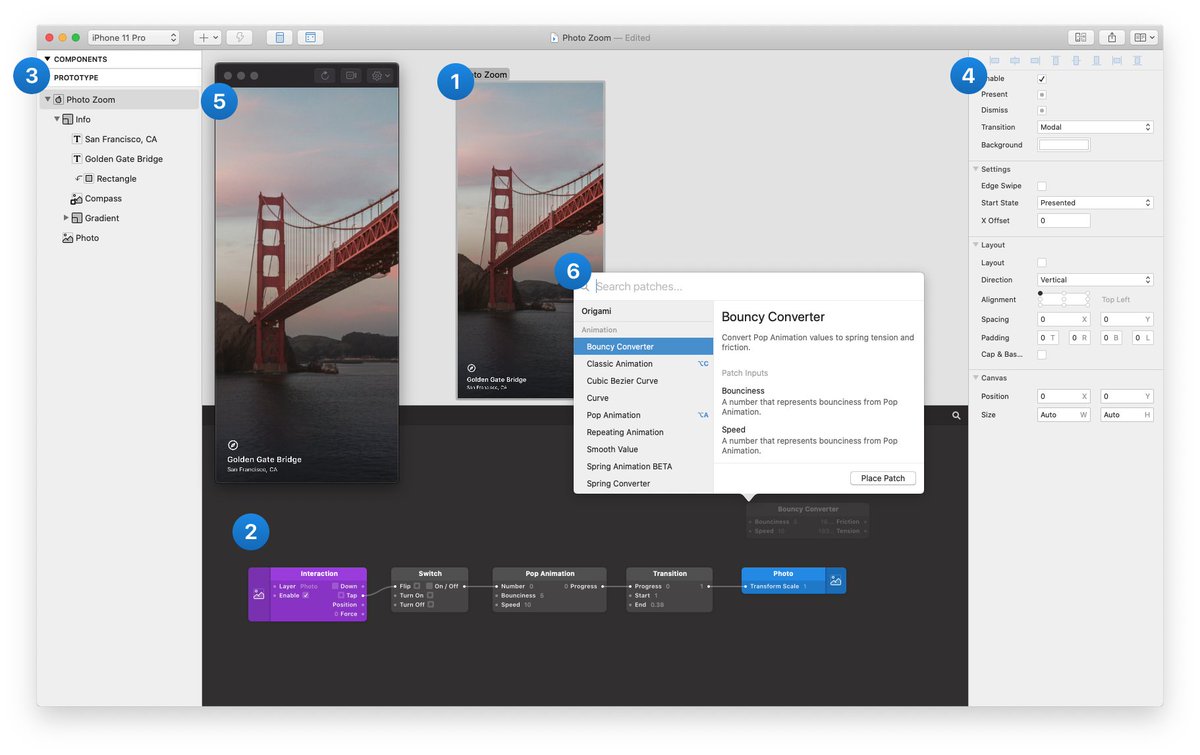The height and width of the screenshot is (755, 1200).
Task: Click the align left edges icon in the inspector
Action: tap(995, 60)
